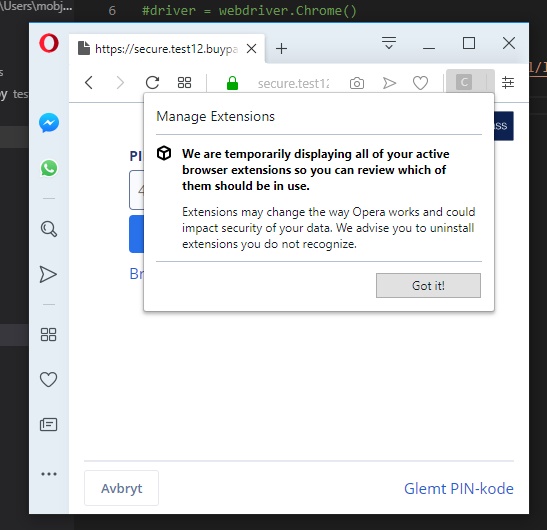Open Speed Dial start page from toolbar
Viewport: 547px width, 530px height.
tap(185, 83)
